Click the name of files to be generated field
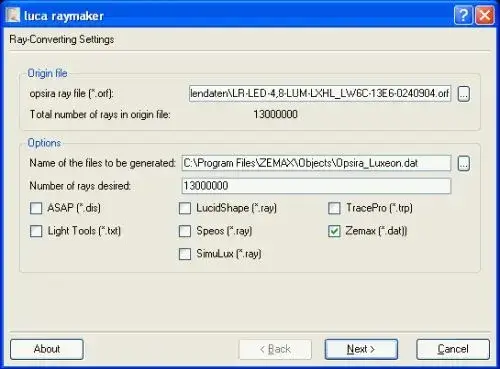 coord(316,163)
